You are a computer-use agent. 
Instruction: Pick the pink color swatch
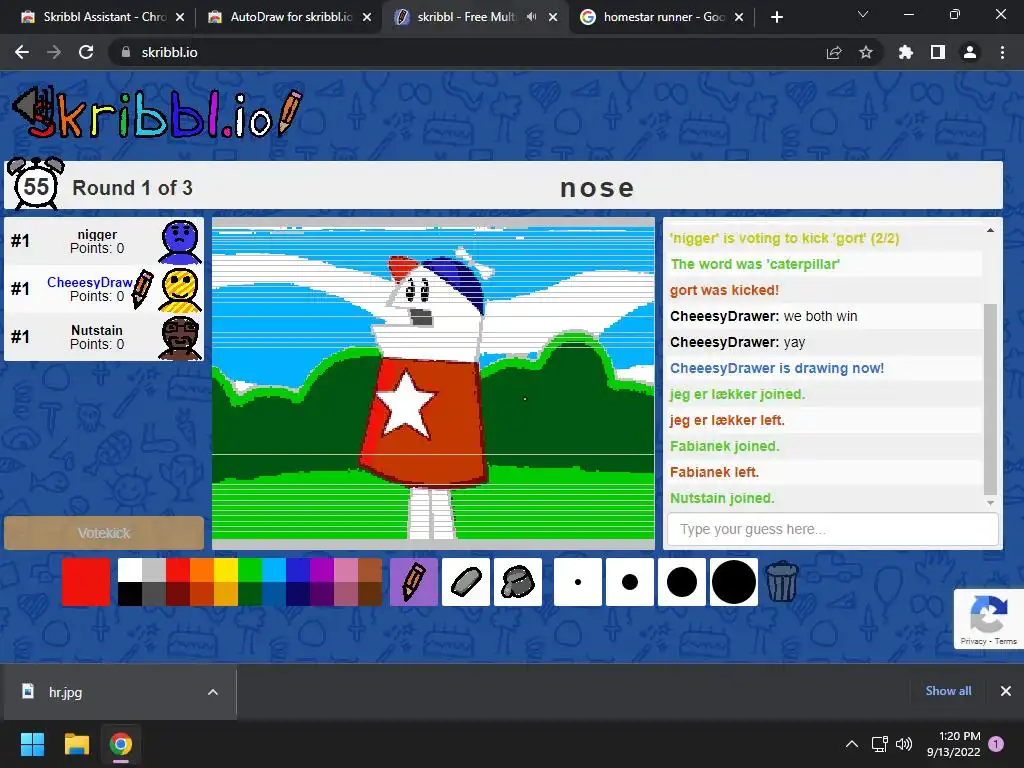point(346,570)
